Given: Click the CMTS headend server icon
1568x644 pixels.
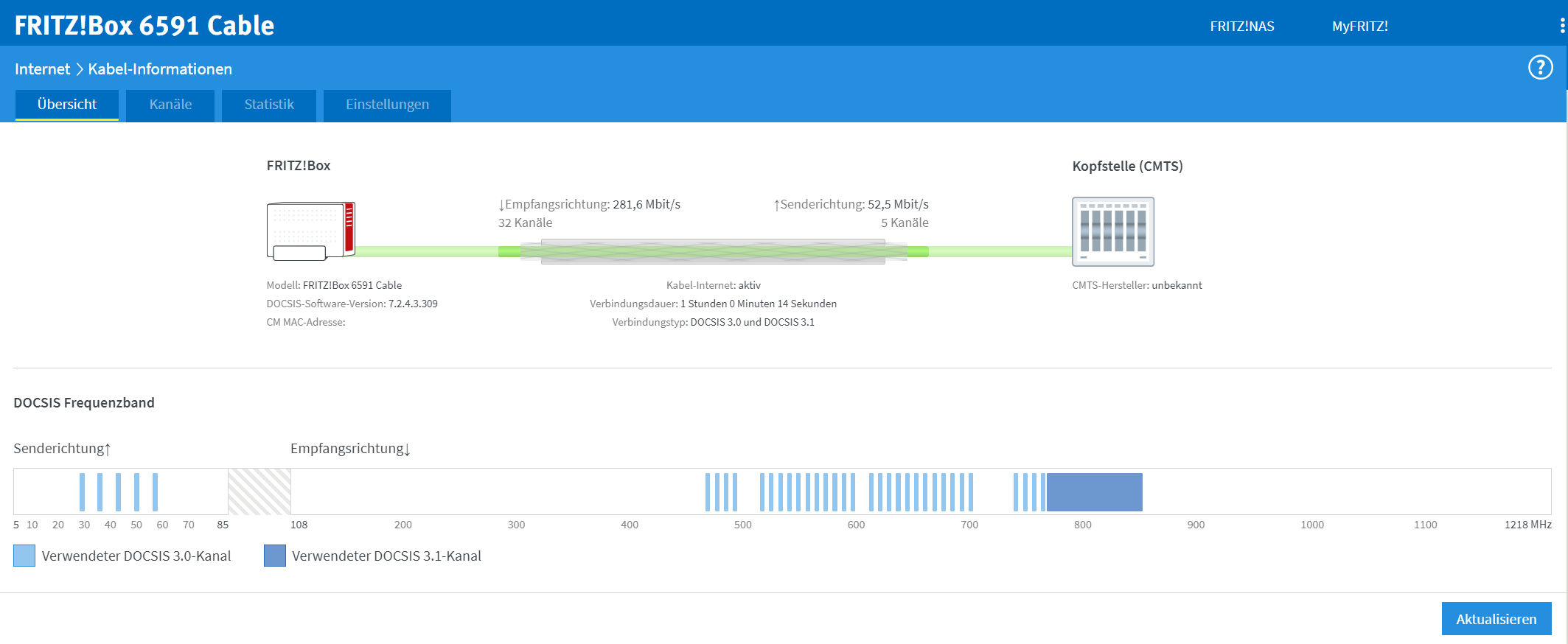Looking at the screenshot, I should click(x=1112, y=231).
